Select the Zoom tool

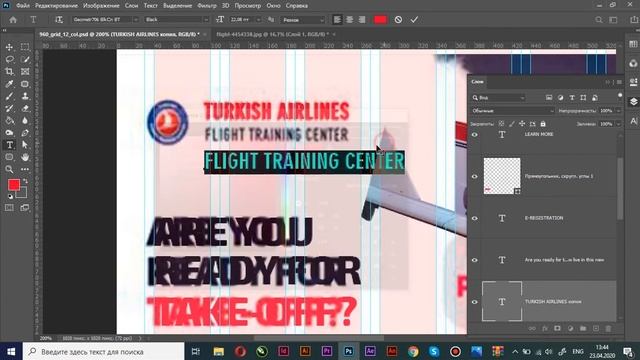click(9, 169)
